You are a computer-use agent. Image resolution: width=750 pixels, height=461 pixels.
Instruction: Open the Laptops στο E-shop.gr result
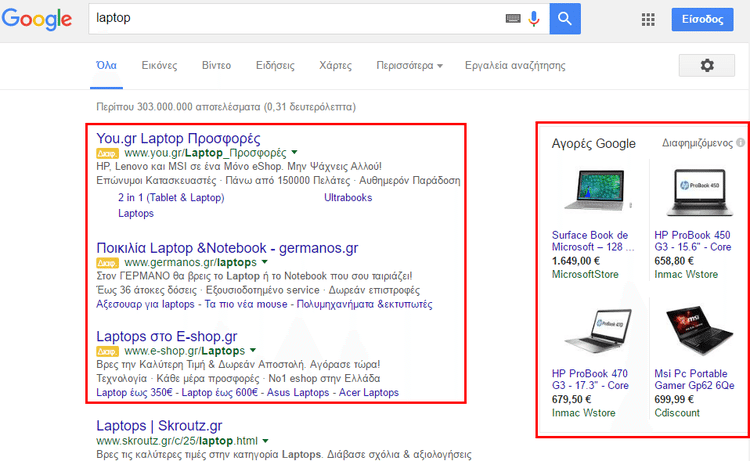(x=167, y=337)
